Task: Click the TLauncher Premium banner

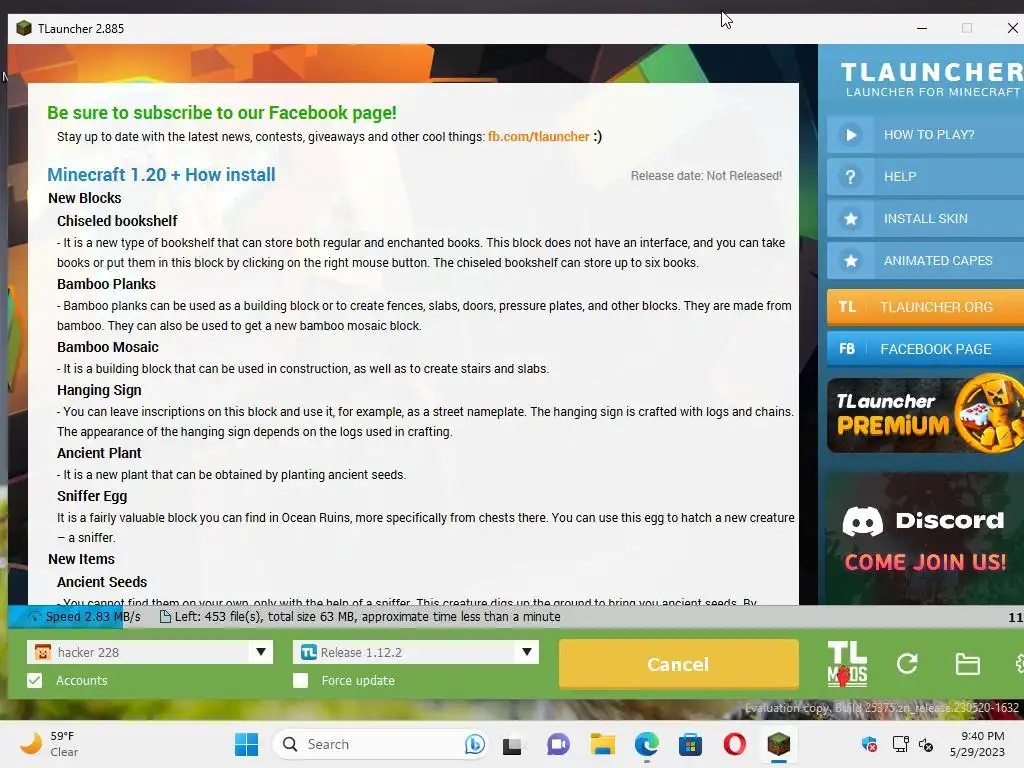Action: (925, 414)
